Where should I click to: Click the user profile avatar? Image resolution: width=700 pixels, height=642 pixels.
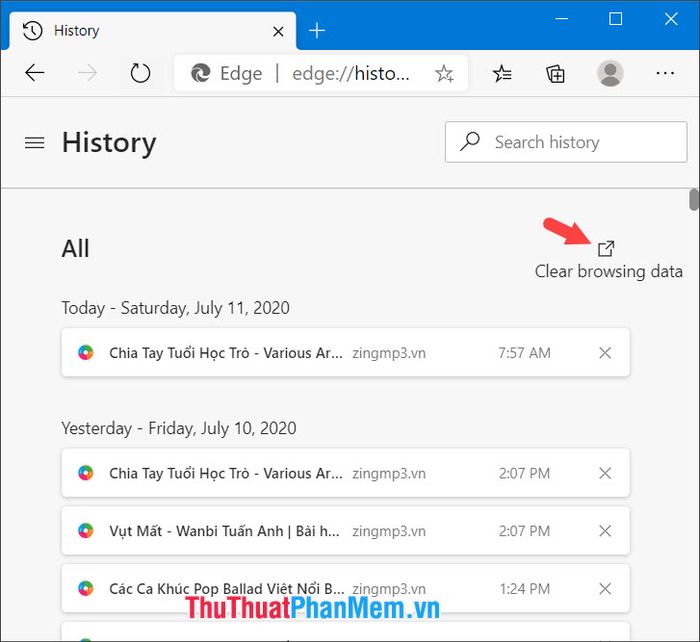click(610, 73)
